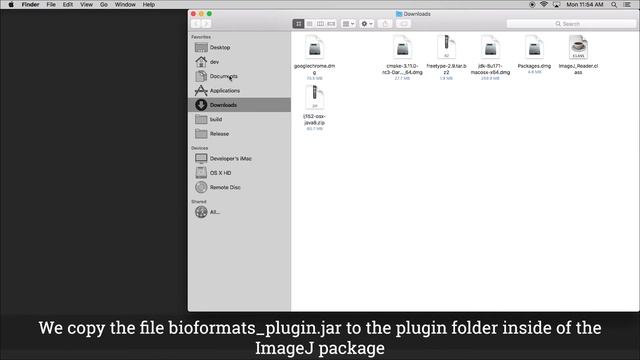
Task: Open the Edit menu
Action: click(x=68, y=4)
